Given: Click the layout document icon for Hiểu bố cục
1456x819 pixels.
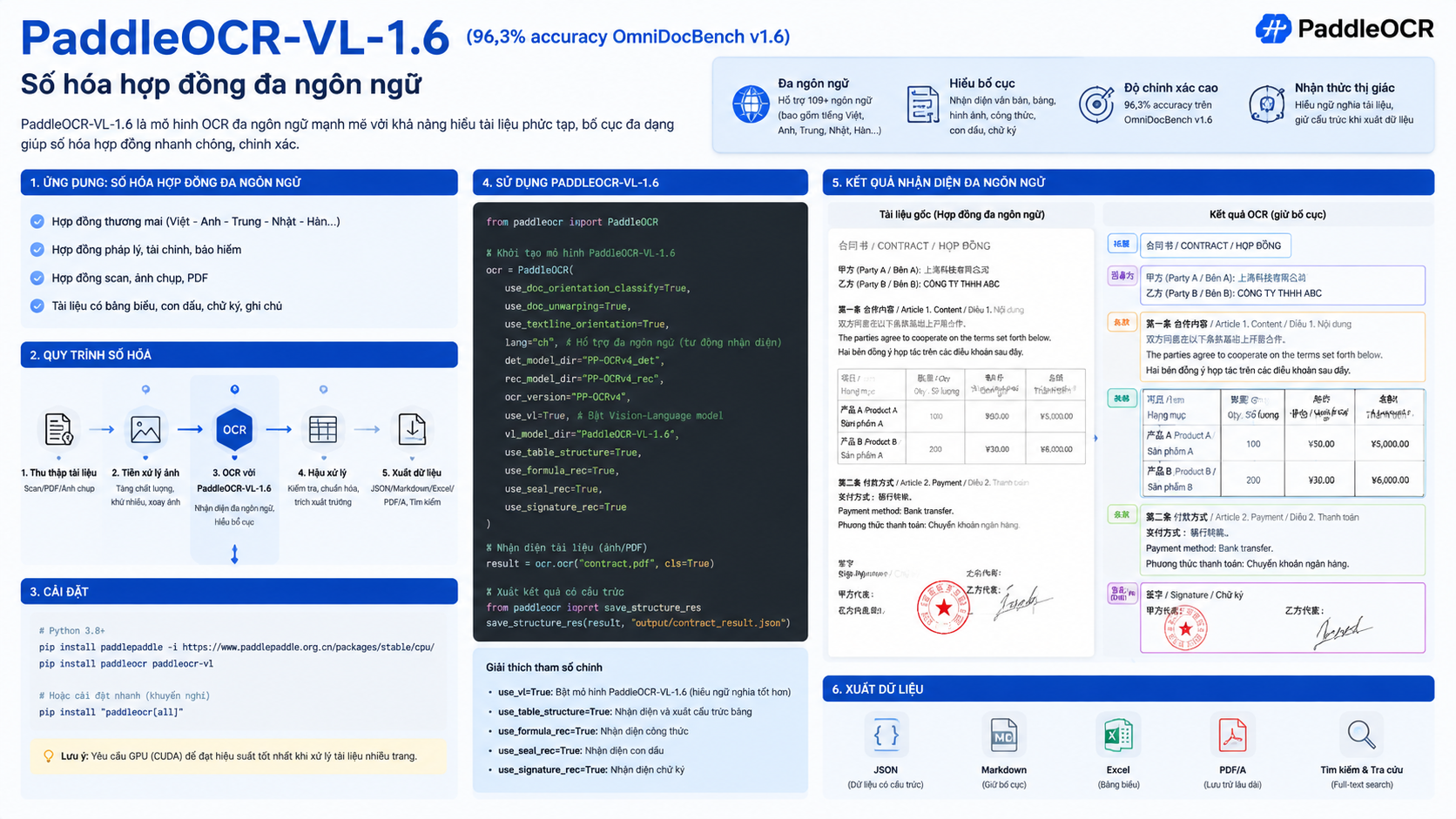Looking at the screenshot, I should click(x=922, y=104).
